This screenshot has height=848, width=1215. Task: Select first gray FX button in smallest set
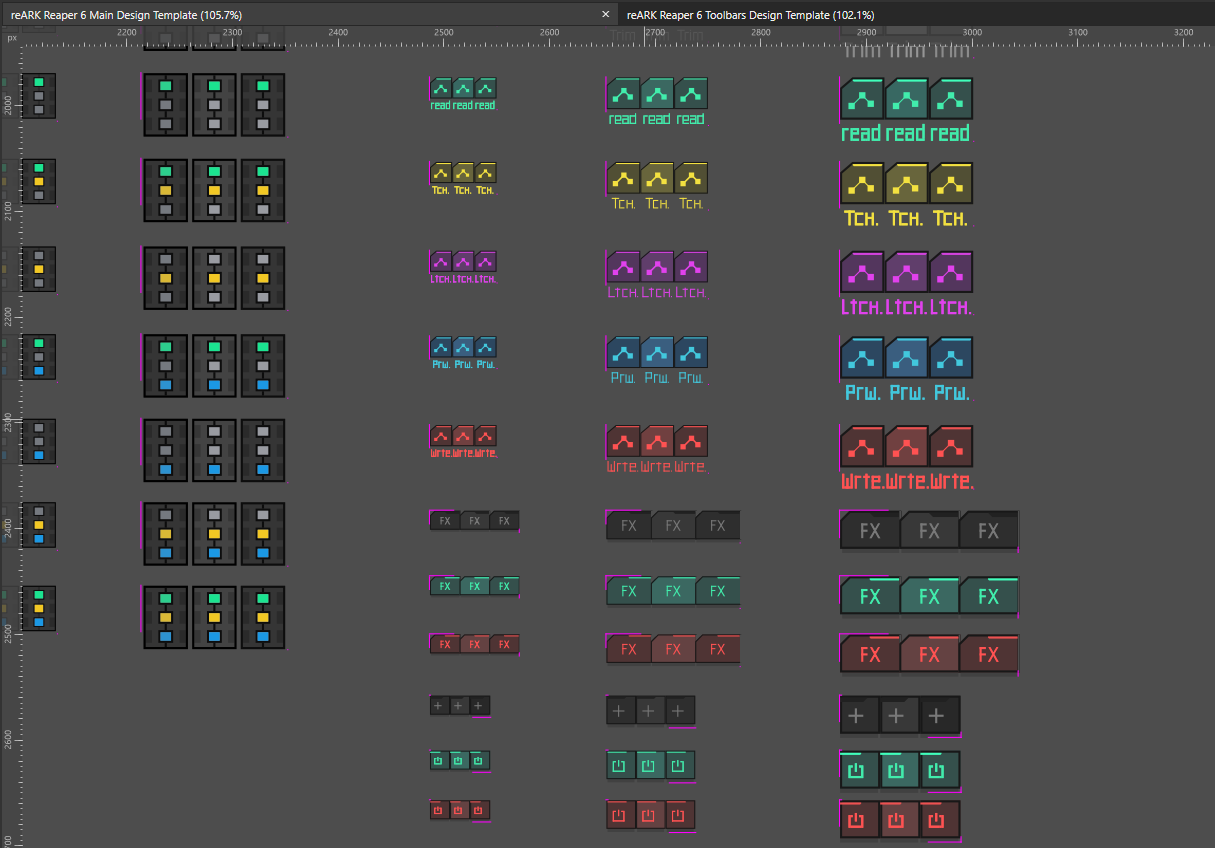[445, 520]
